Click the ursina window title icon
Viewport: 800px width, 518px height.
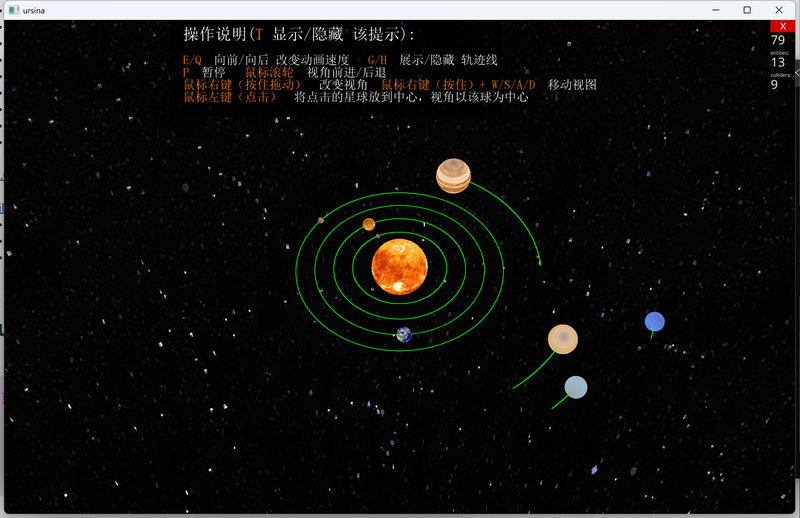coord(14,10)
